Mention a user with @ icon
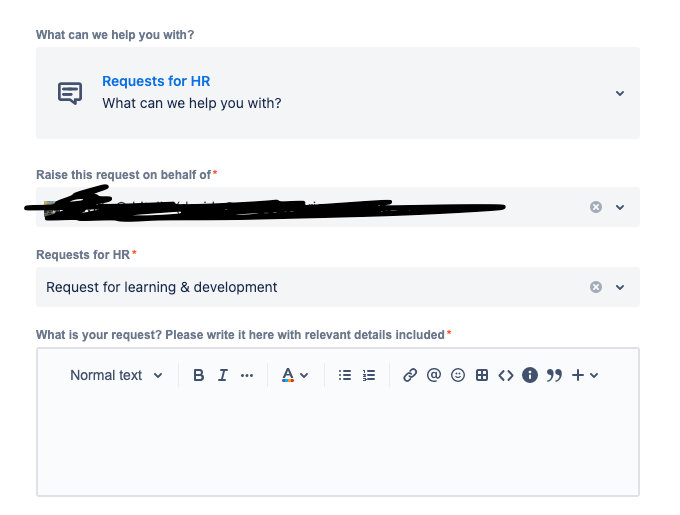 pyautogui.click(x=434, y=375)
